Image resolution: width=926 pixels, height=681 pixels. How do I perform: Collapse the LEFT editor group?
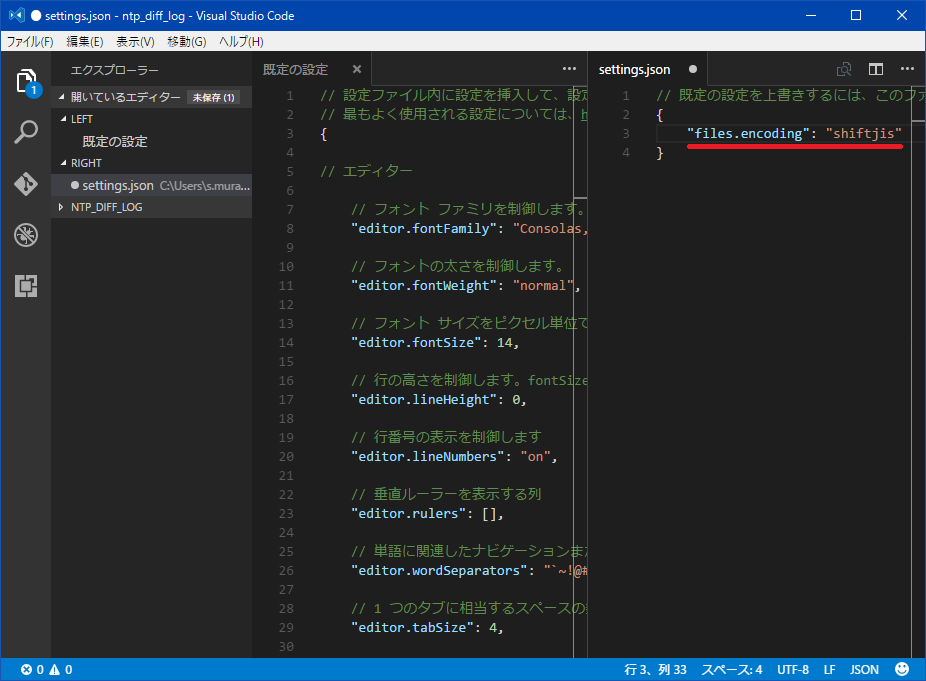64,119
